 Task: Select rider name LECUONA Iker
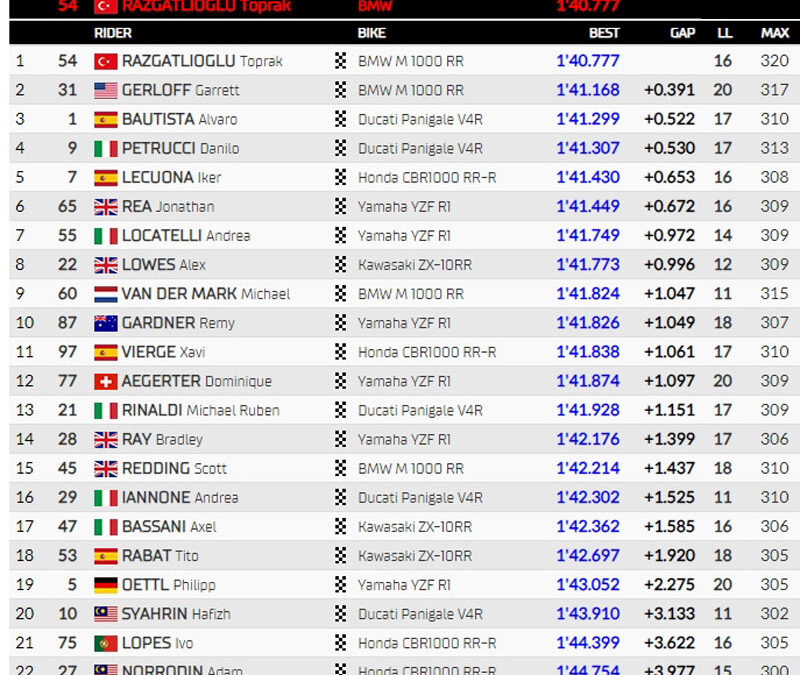point(171,178)
